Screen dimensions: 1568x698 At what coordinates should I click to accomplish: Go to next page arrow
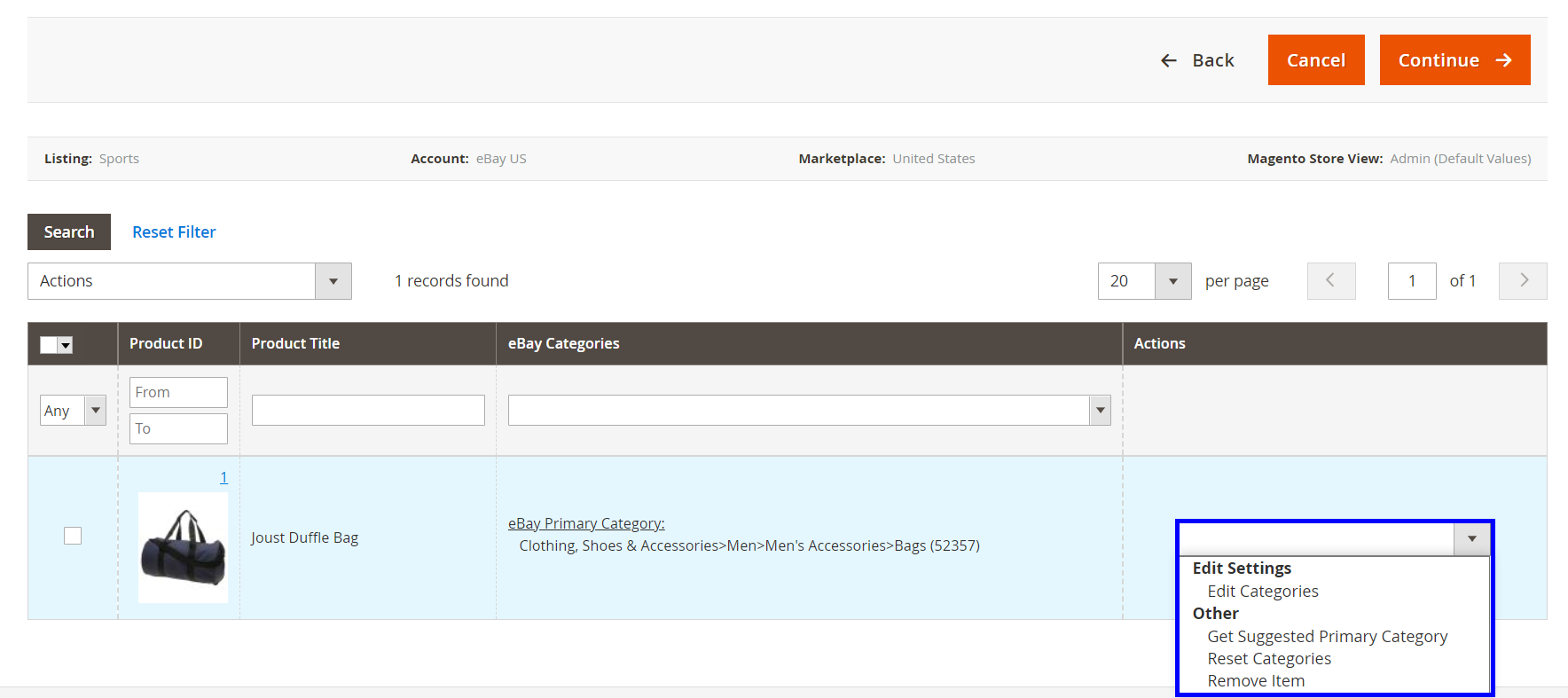[1523, 281]
